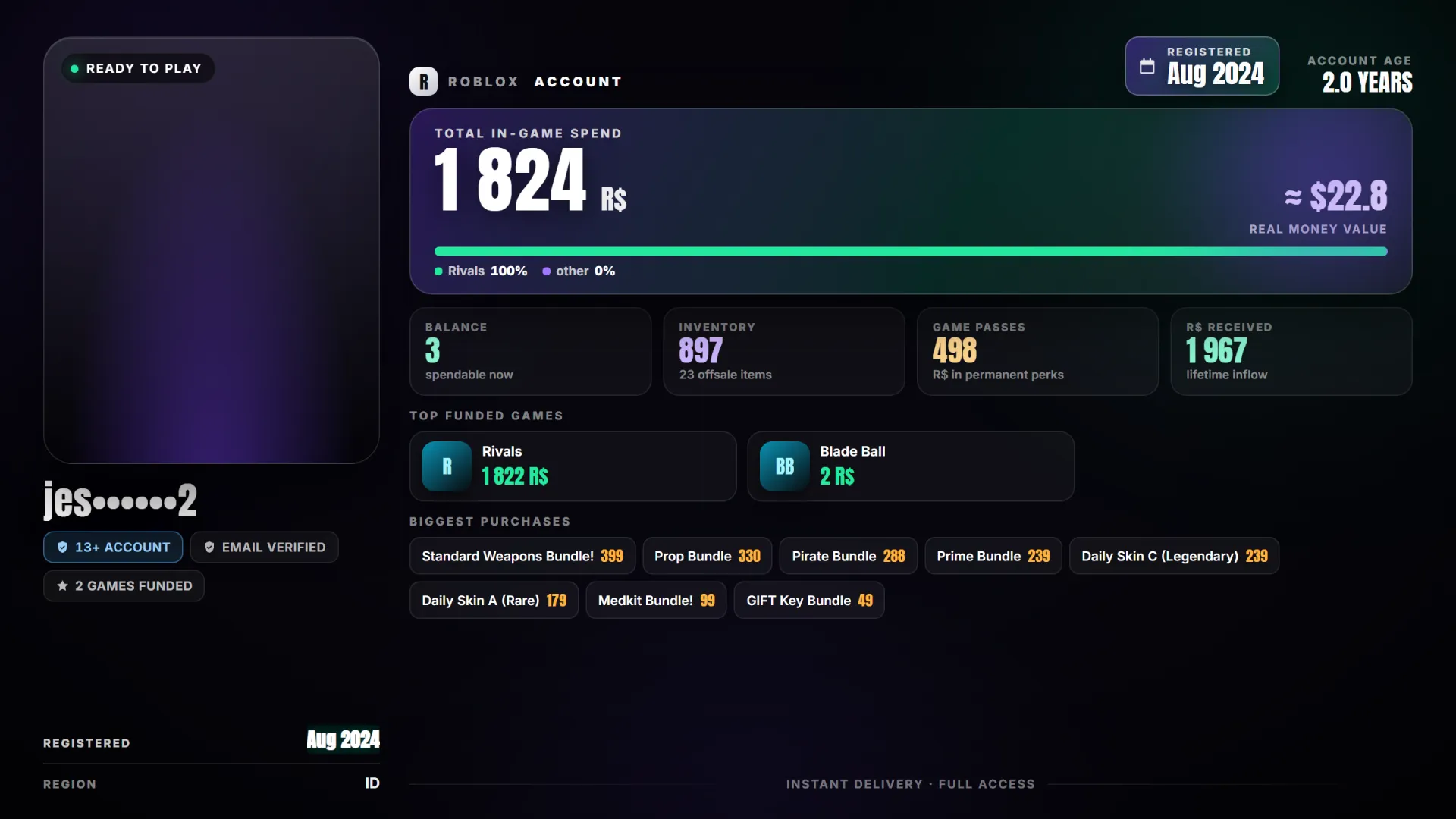Click the Biggest Purchases heading
The image size is (1456, 819).
490,522
